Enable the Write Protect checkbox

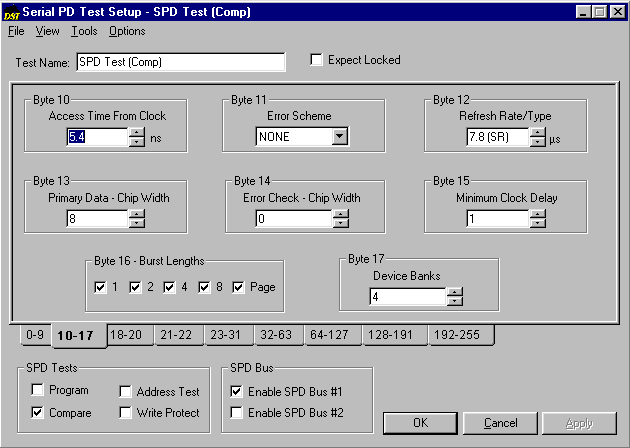click(127, 412)
